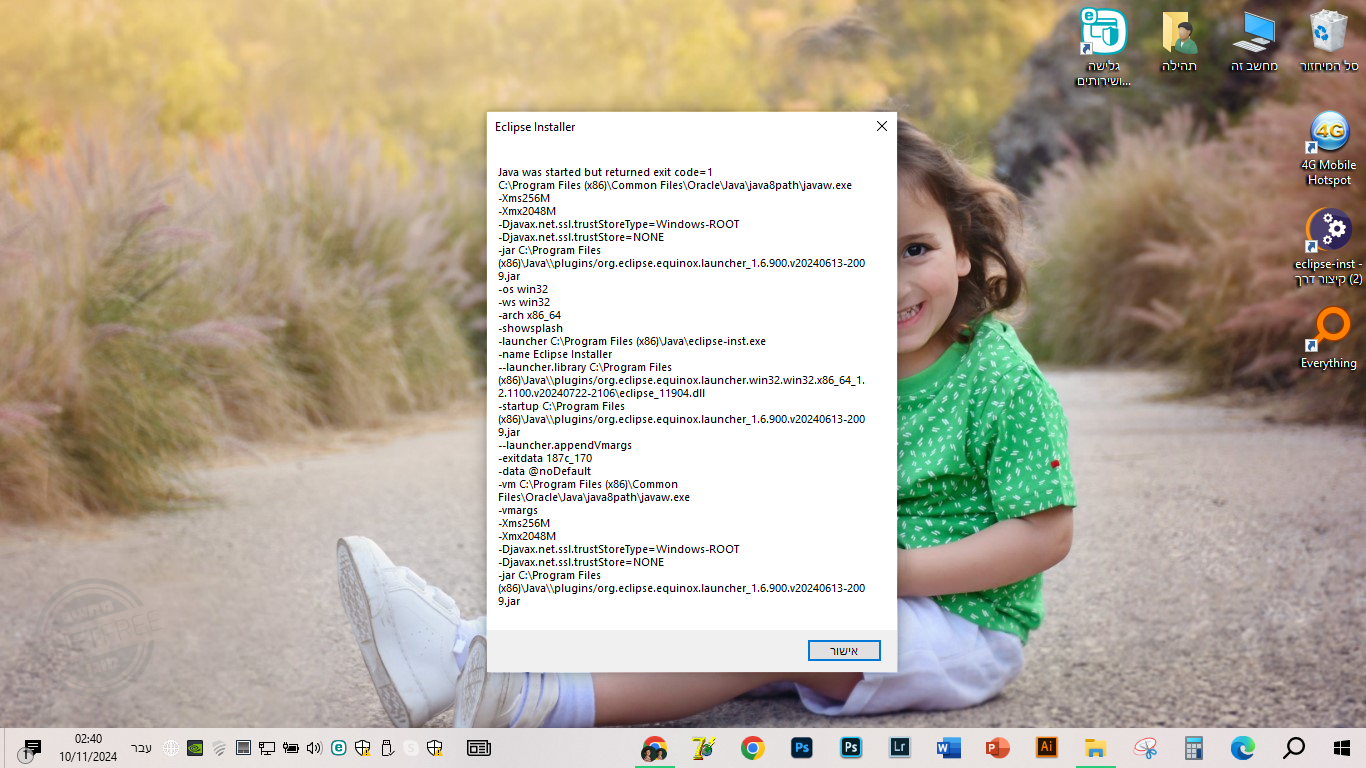Click the globe tray icon
This screenshot has height=768, width=1366.
point(171,747)
